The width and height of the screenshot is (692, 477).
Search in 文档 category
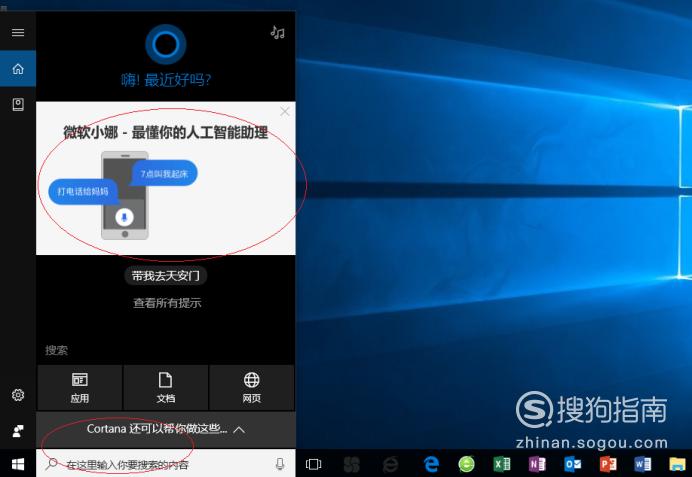165,387
